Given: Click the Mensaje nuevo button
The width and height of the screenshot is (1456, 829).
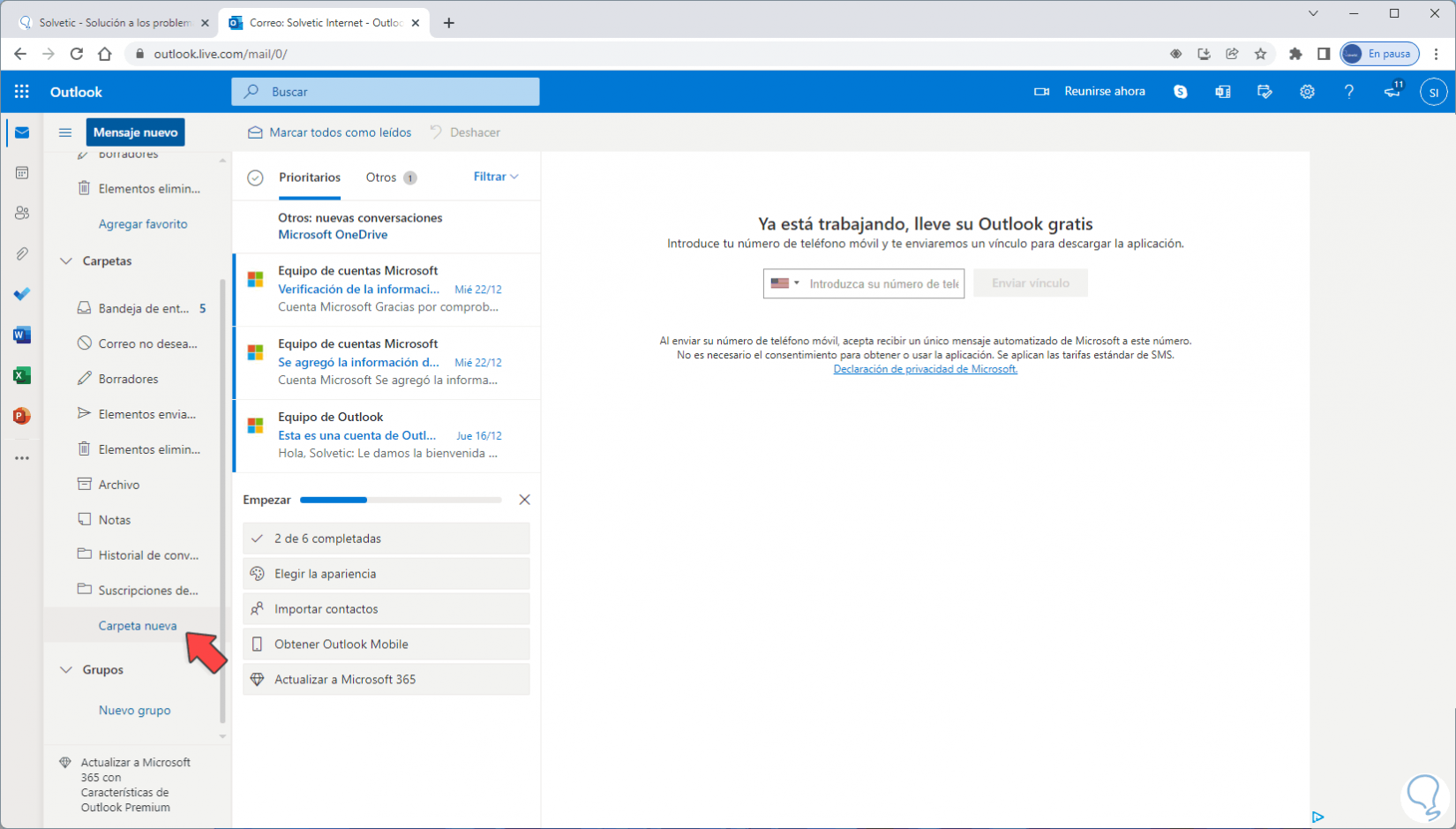Looking at the screenshot, I should (135, 132).
